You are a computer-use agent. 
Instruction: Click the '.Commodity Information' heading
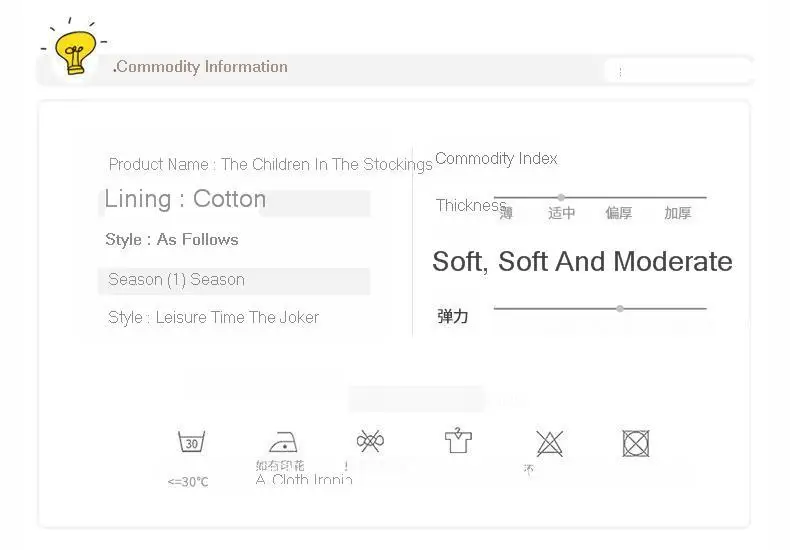(x=201, y=67)
